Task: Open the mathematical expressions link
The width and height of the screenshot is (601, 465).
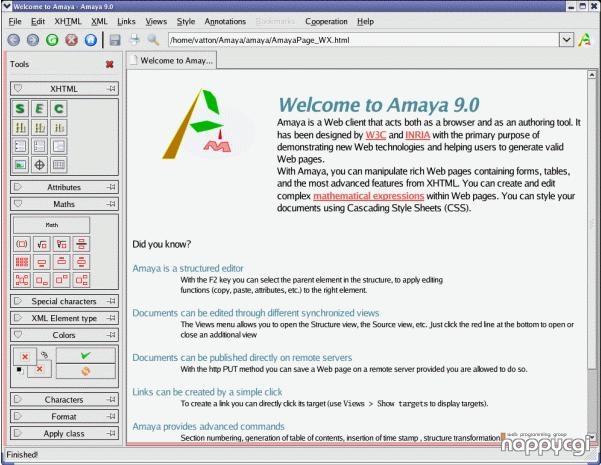Action: click(x=368, y=196)
